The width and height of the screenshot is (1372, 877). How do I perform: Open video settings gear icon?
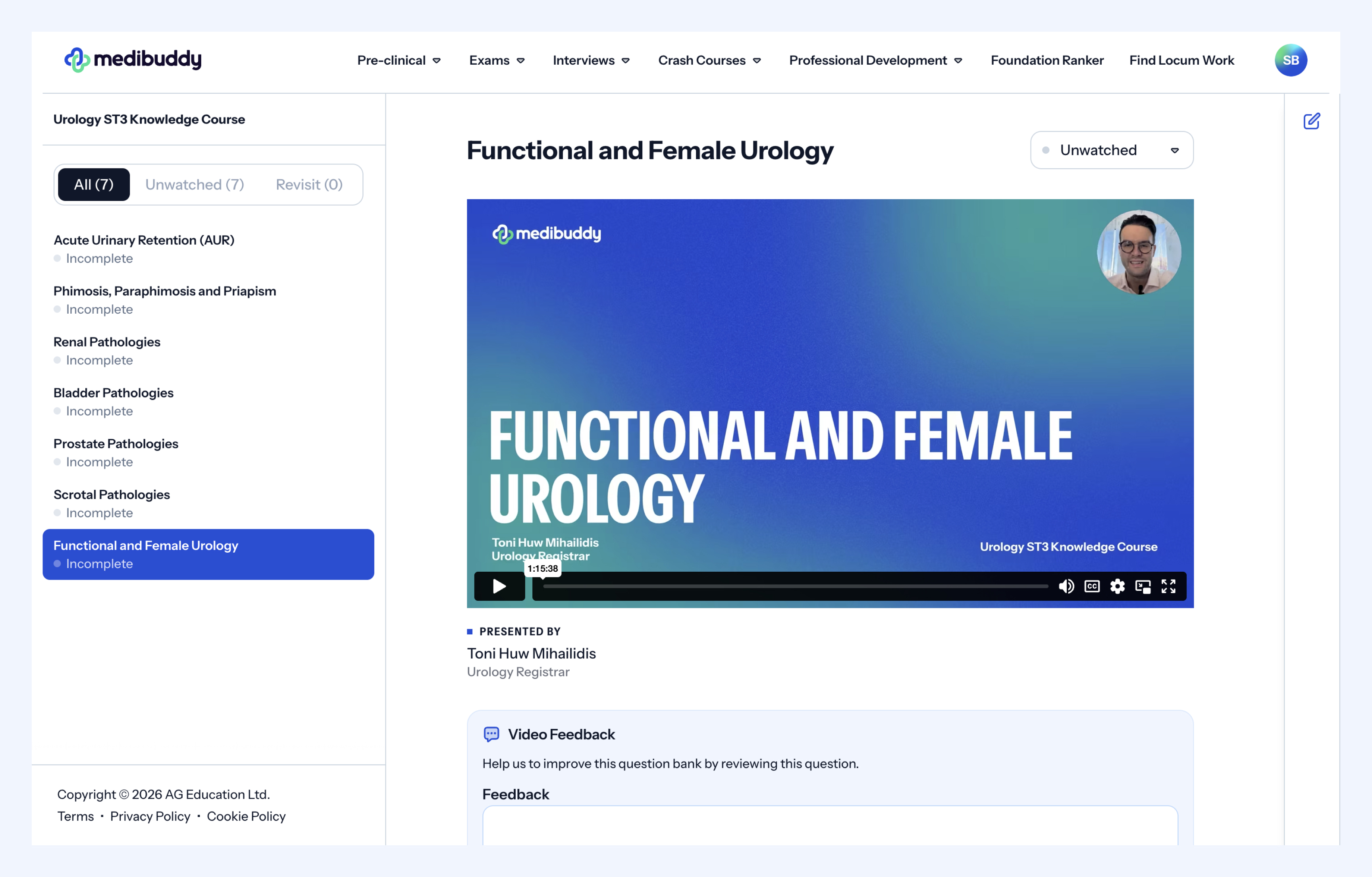(x=1117, y=586)
